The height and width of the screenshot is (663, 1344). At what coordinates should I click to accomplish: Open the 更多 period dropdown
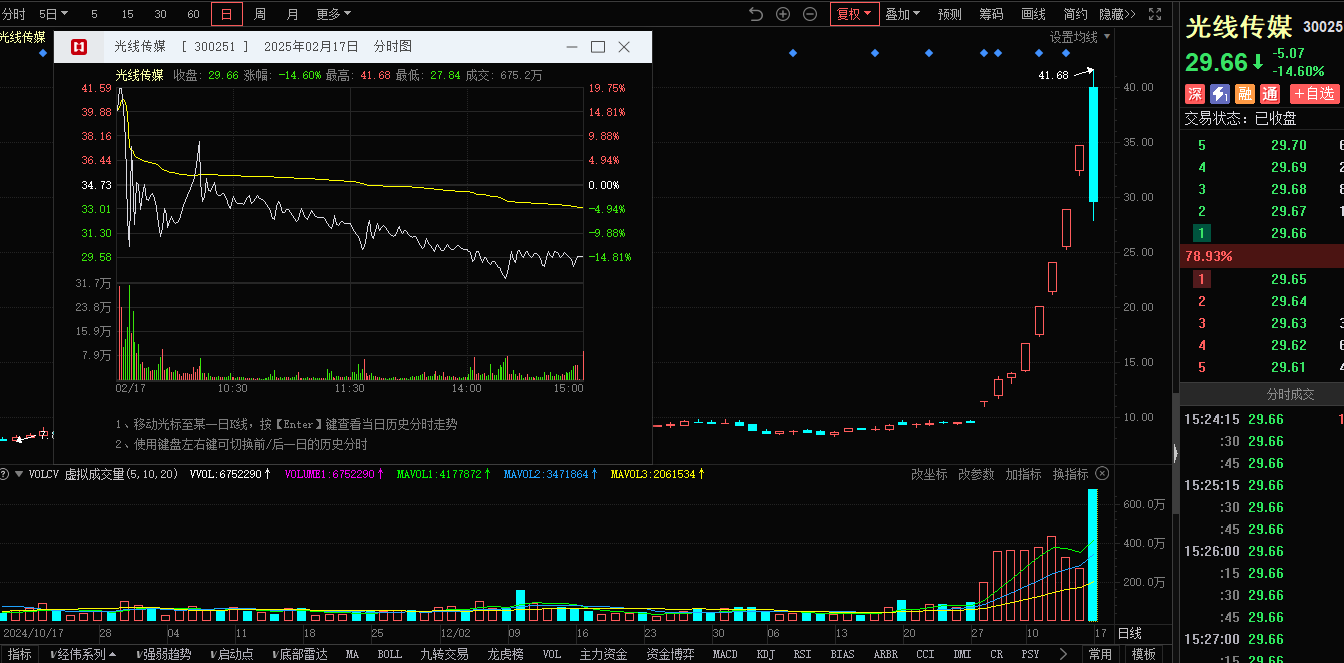pos(333,14)
